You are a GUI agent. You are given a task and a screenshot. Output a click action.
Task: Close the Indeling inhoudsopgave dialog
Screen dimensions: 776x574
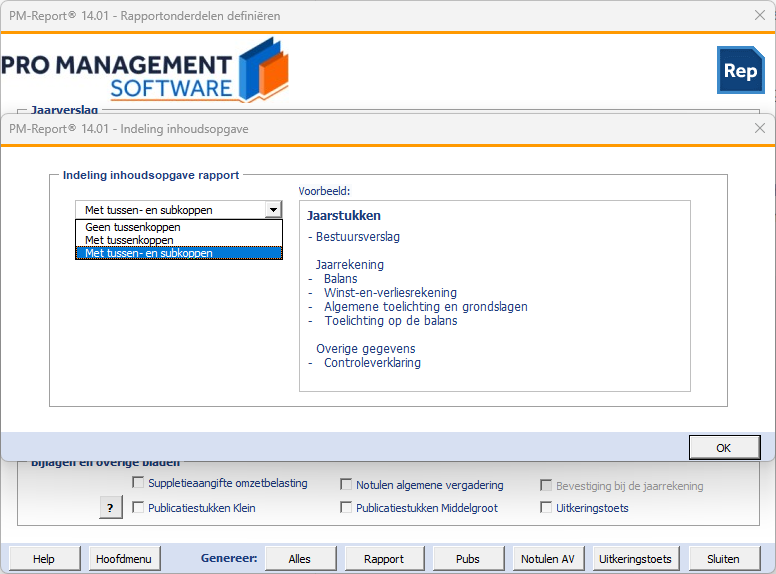tap(760, 129)
